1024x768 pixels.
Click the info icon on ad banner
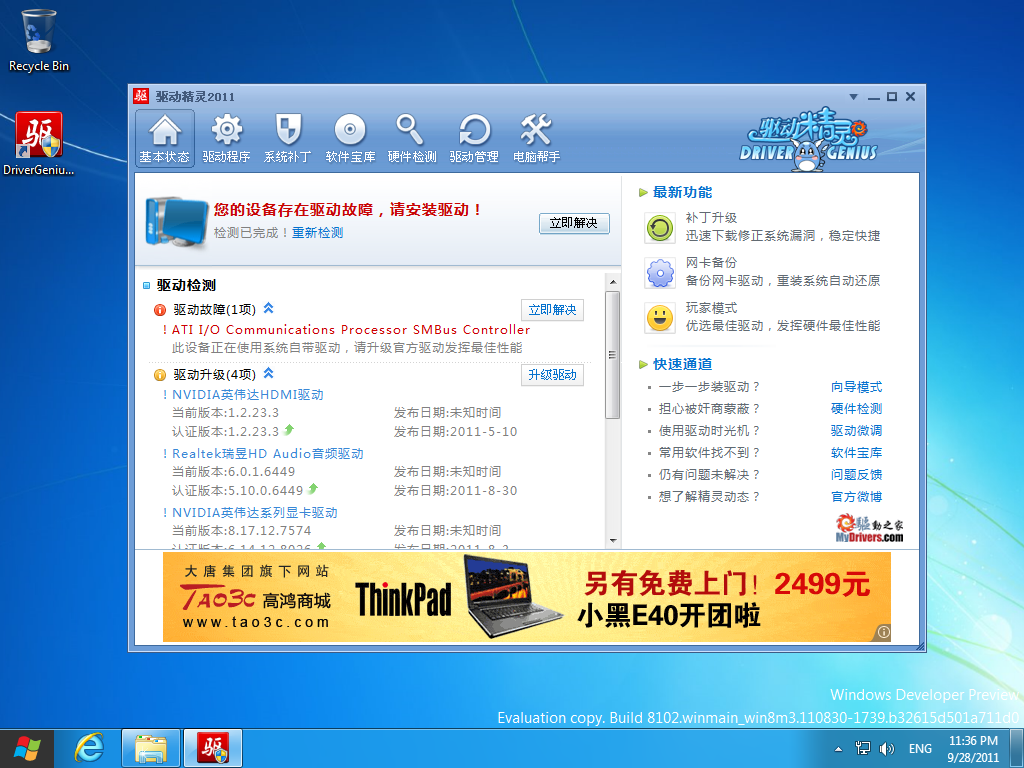[x=883, y=632]
